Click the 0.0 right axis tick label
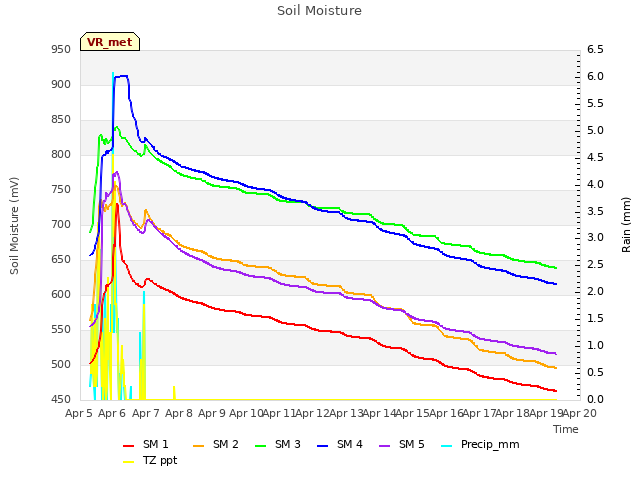Screen dimensions: 640x480 point(595,400)
